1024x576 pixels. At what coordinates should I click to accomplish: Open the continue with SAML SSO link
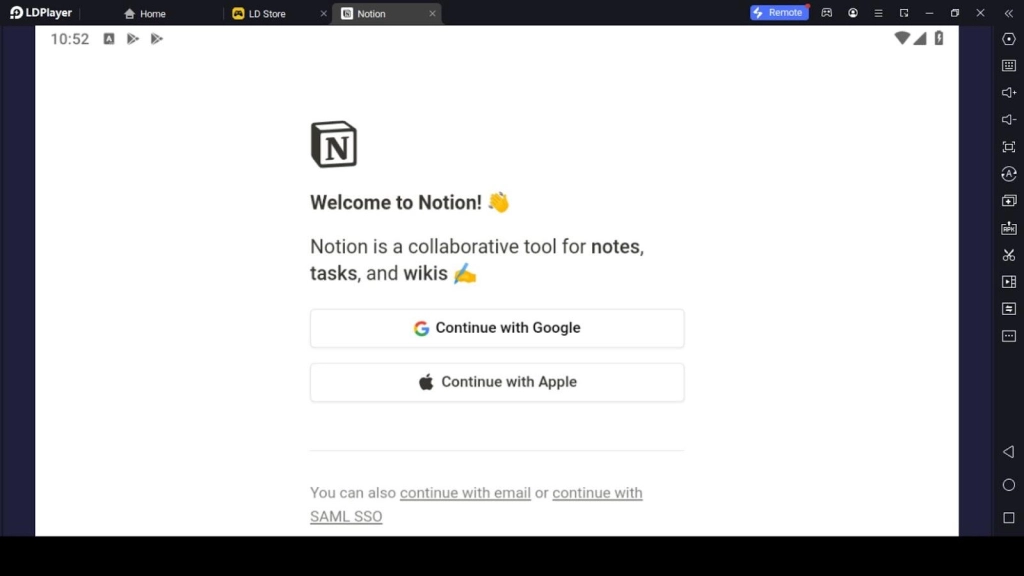pos(476,505)
